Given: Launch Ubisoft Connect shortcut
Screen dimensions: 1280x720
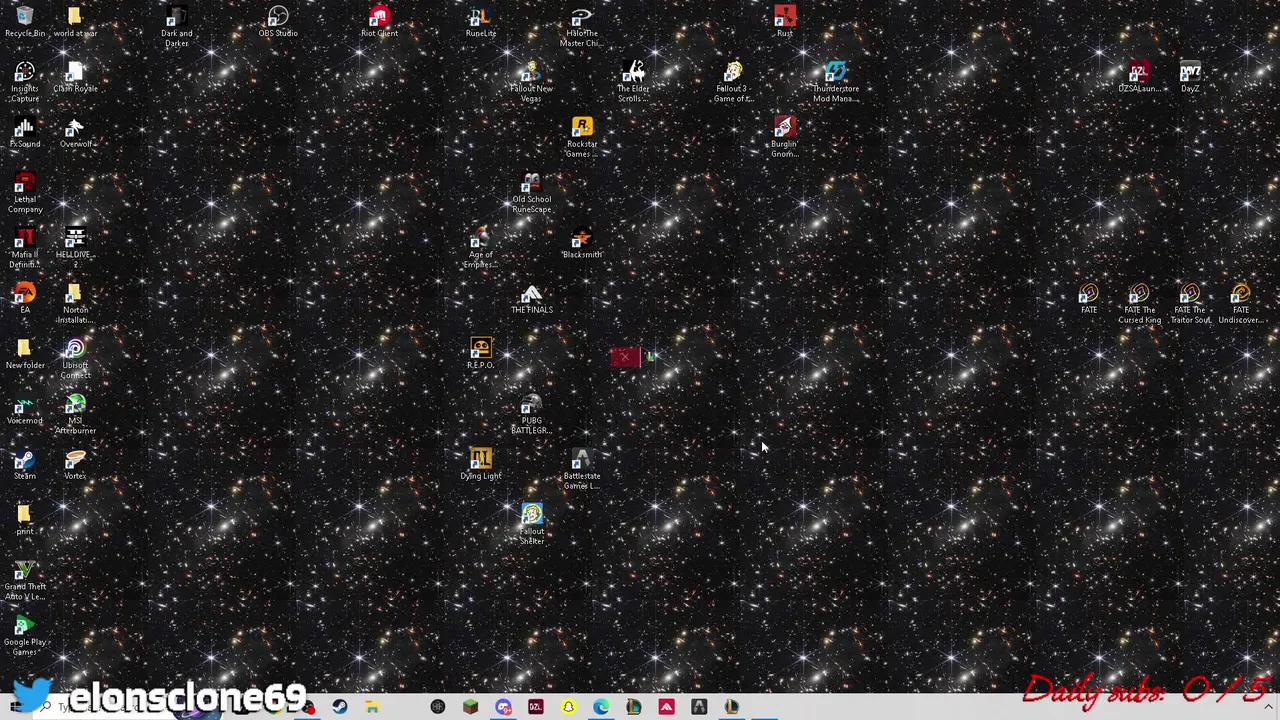Looking at the screenshot, I should pos(75,358).
